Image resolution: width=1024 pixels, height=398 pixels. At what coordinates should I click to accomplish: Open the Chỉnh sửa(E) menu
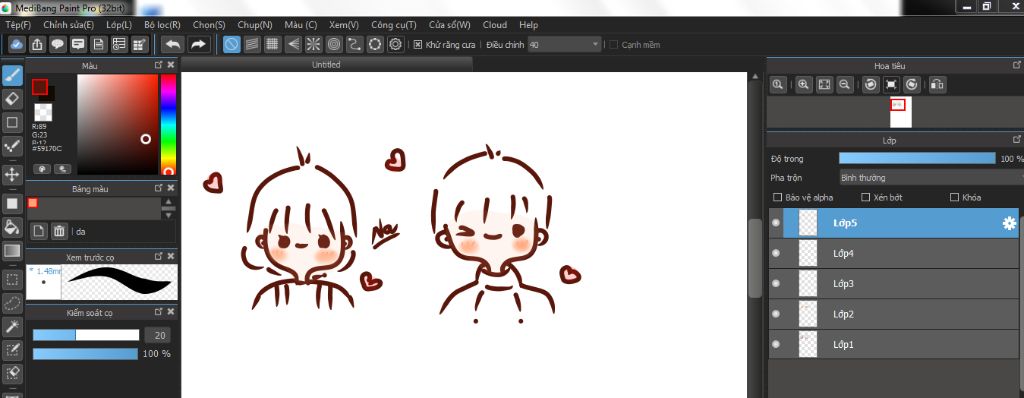(69, 25)
